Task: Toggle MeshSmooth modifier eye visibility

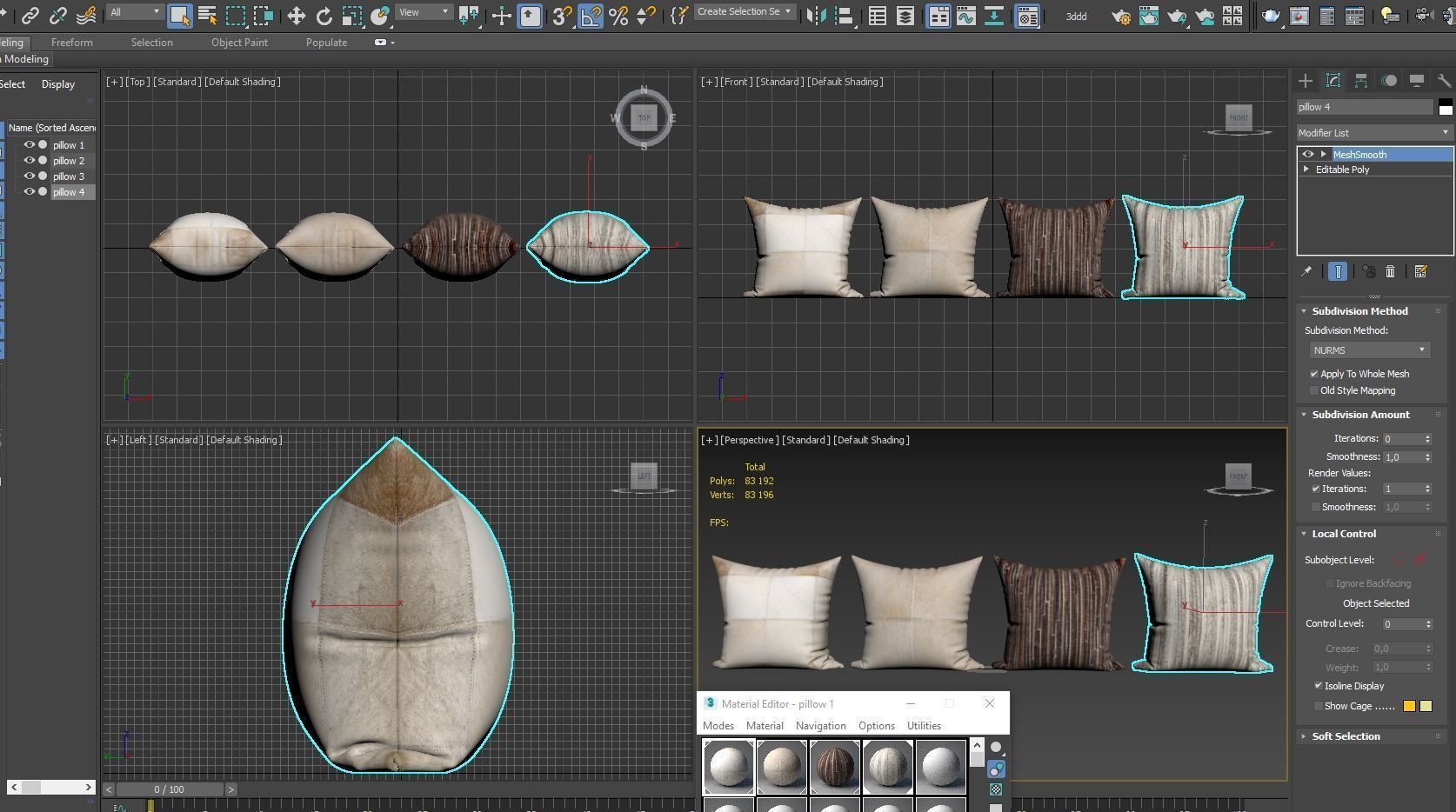Action: 1307,155
